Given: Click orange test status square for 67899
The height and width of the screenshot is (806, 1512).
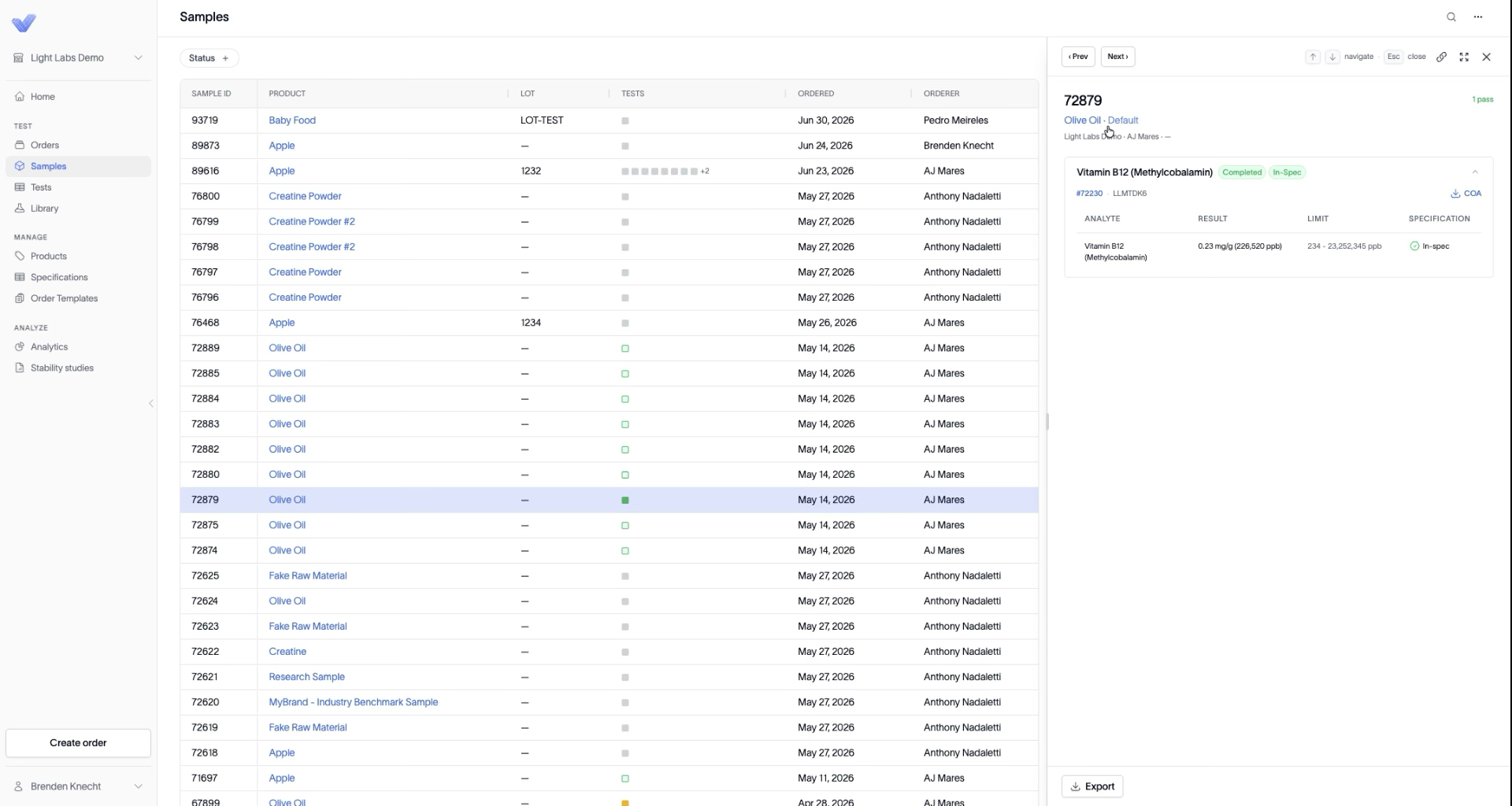Looking at the screenshot, I should [x=625, y=802].
